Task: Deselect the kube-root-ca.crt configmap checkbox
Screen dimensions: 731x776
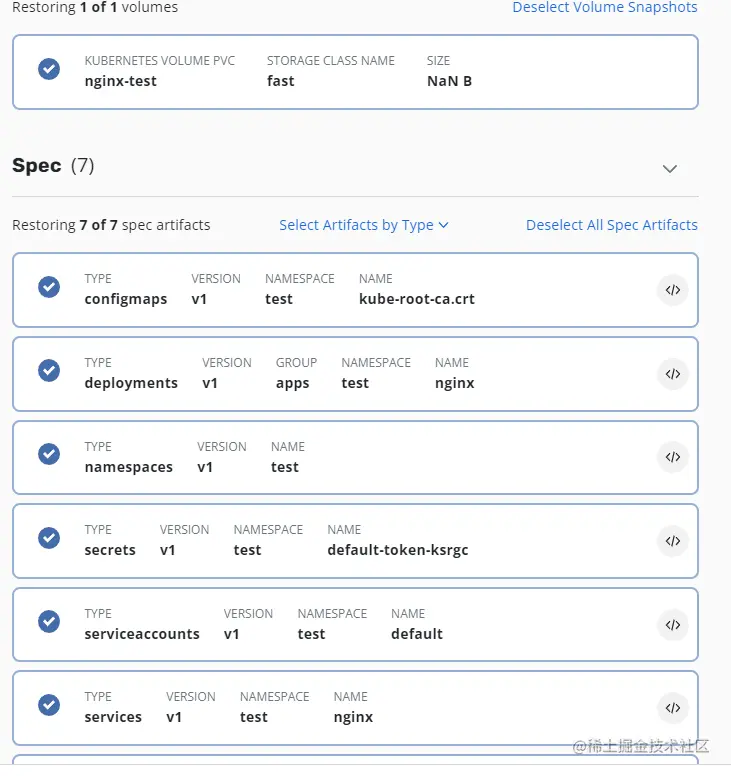Action: (49, 287)
